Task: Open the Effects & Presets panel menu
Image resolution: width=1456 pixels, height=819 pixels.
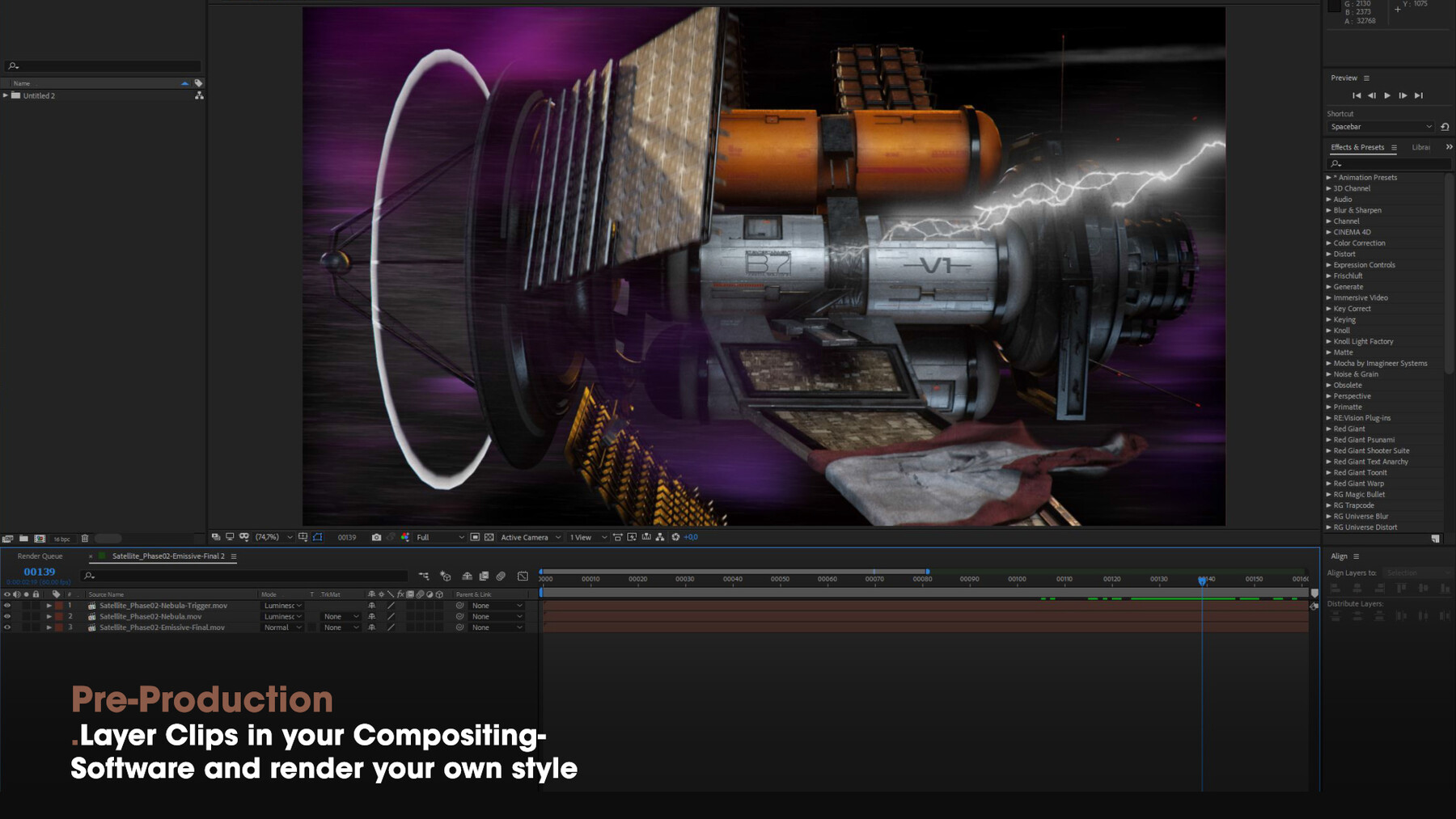Action: click(x=1394, y=148)
